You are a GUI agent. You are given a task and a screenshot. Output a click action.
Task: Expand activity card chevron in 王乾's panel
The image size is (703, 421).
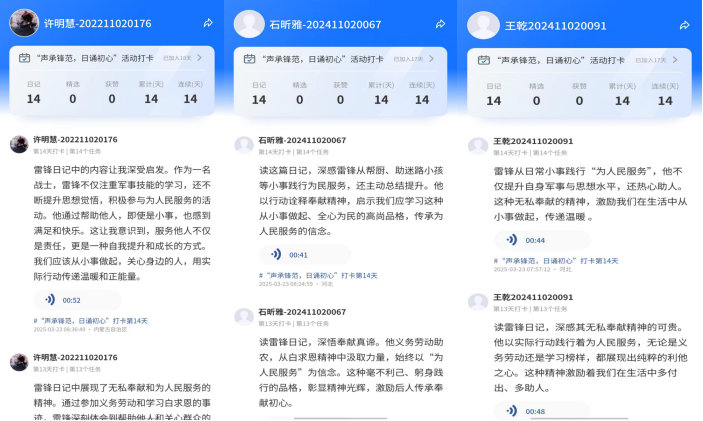(x=678, y=59)
